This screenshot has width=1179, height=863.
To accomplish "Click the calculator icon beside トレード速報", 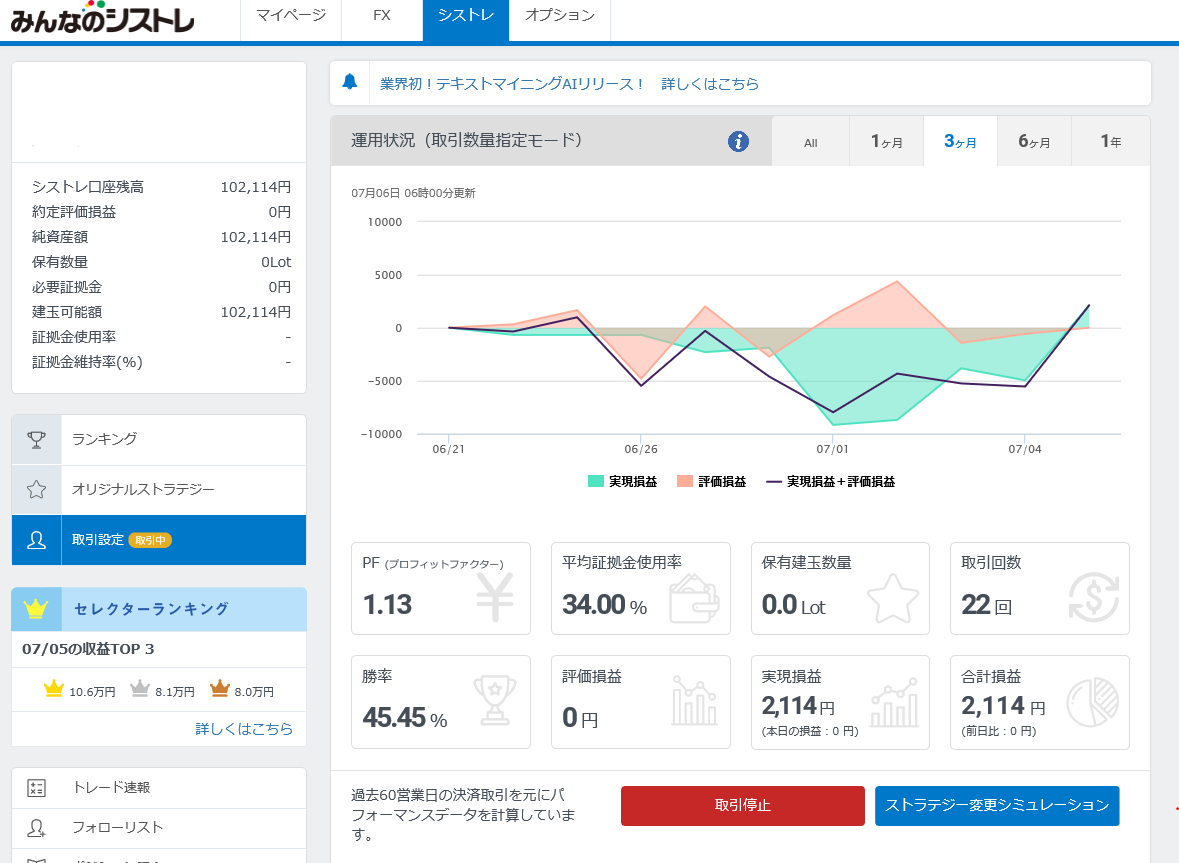I will pyautogui.click(x=36, y=788).
